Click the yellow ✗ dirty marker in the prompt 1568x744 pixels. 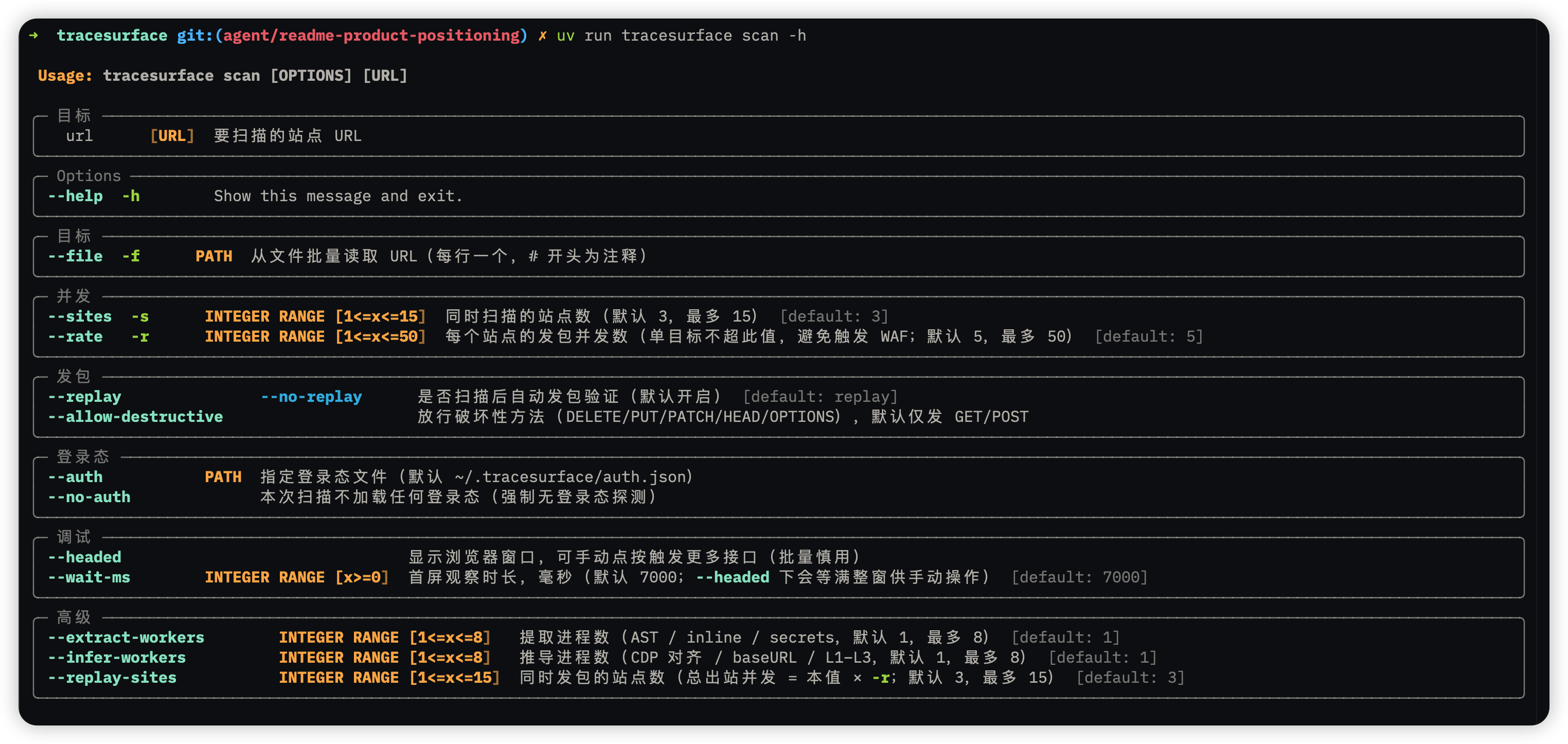click(542, 36)
